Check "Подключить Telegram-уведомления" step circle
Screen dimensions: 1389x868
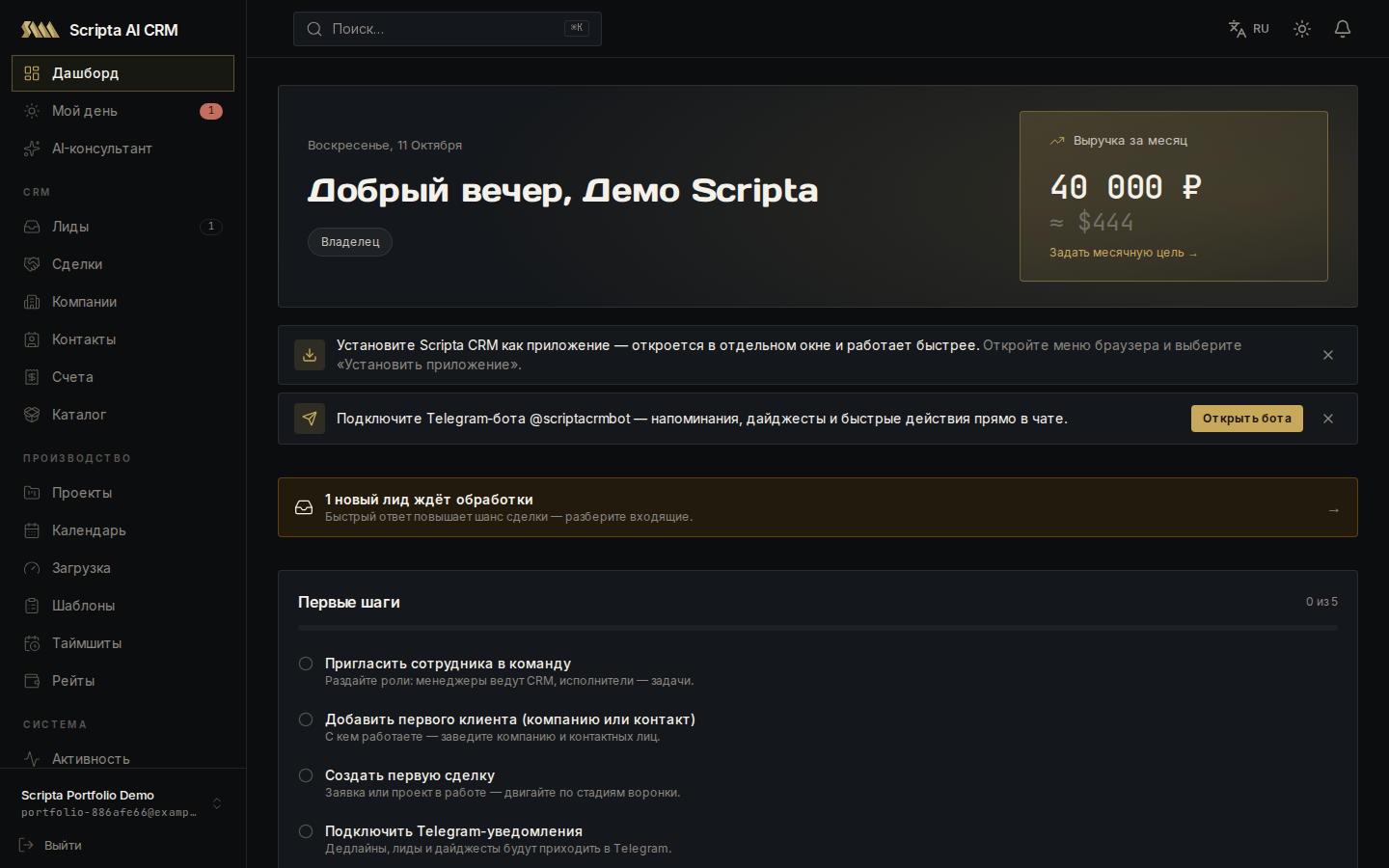click(306, 831)
